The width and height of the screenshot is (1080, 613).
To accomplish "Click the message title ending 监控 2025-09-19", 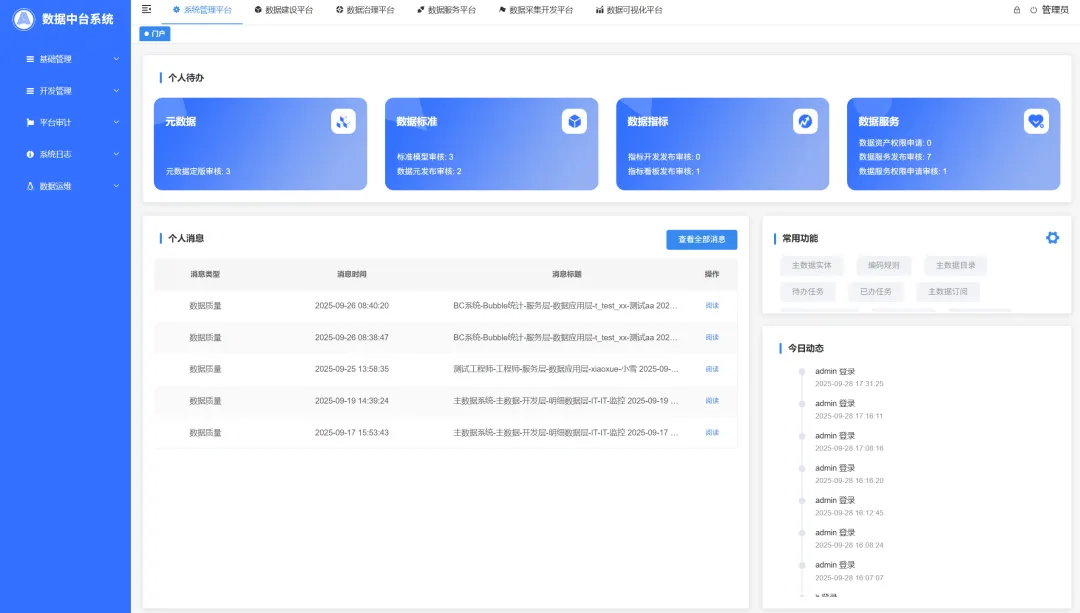I will [x=565, y=401].
